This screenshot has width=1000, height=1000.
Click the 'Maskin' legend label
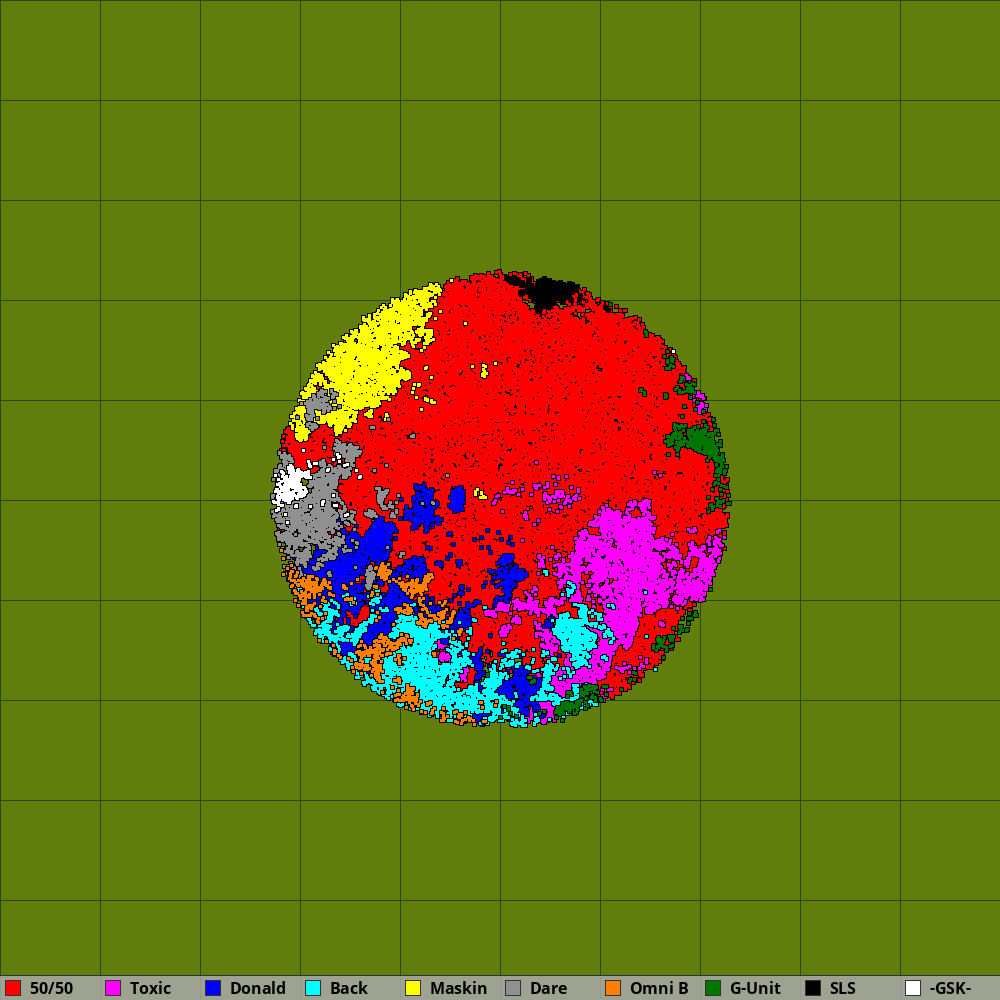[x=458, y=988]
